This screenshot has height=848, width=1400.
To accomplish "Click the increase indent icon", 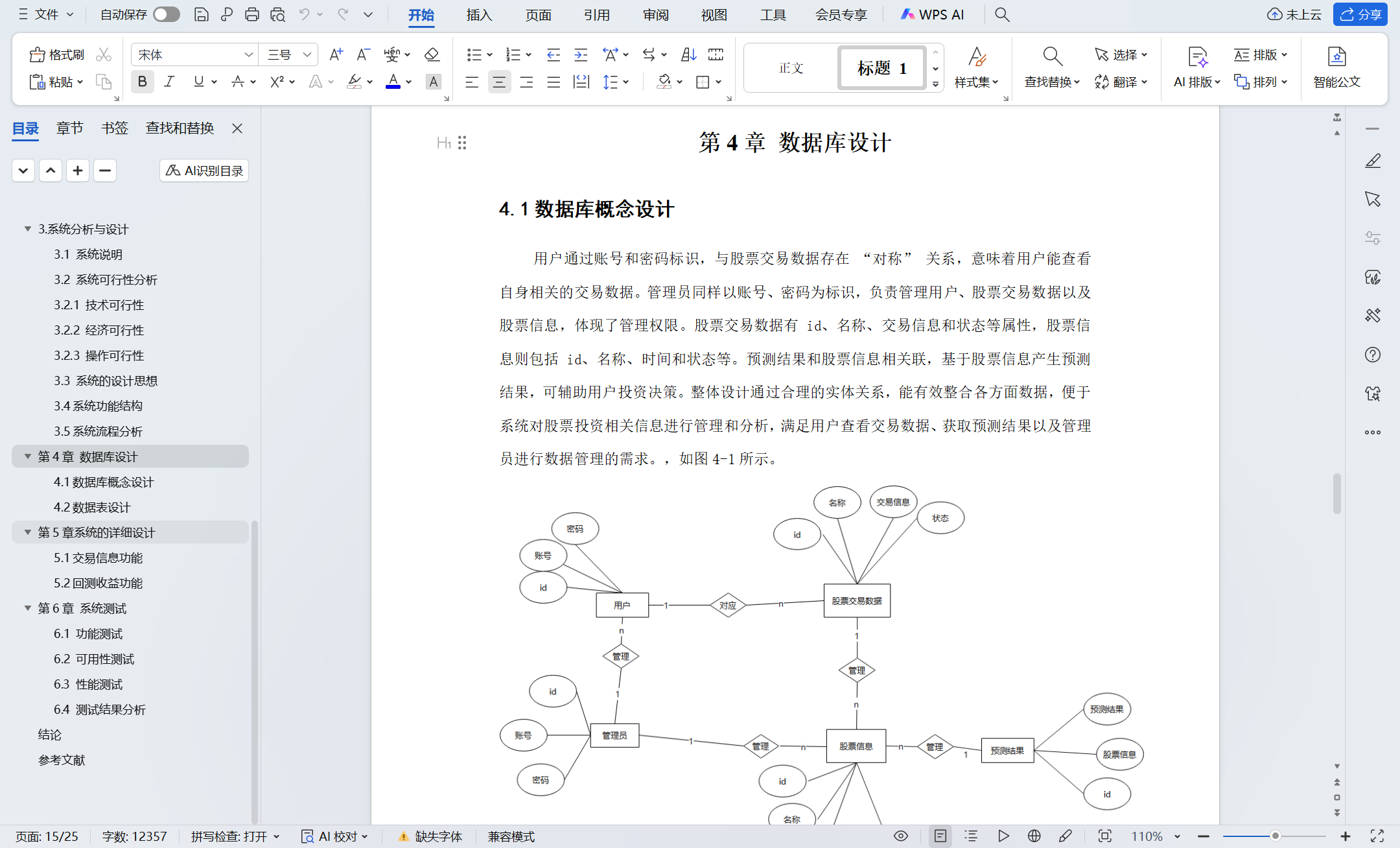I will click(581, 55).
